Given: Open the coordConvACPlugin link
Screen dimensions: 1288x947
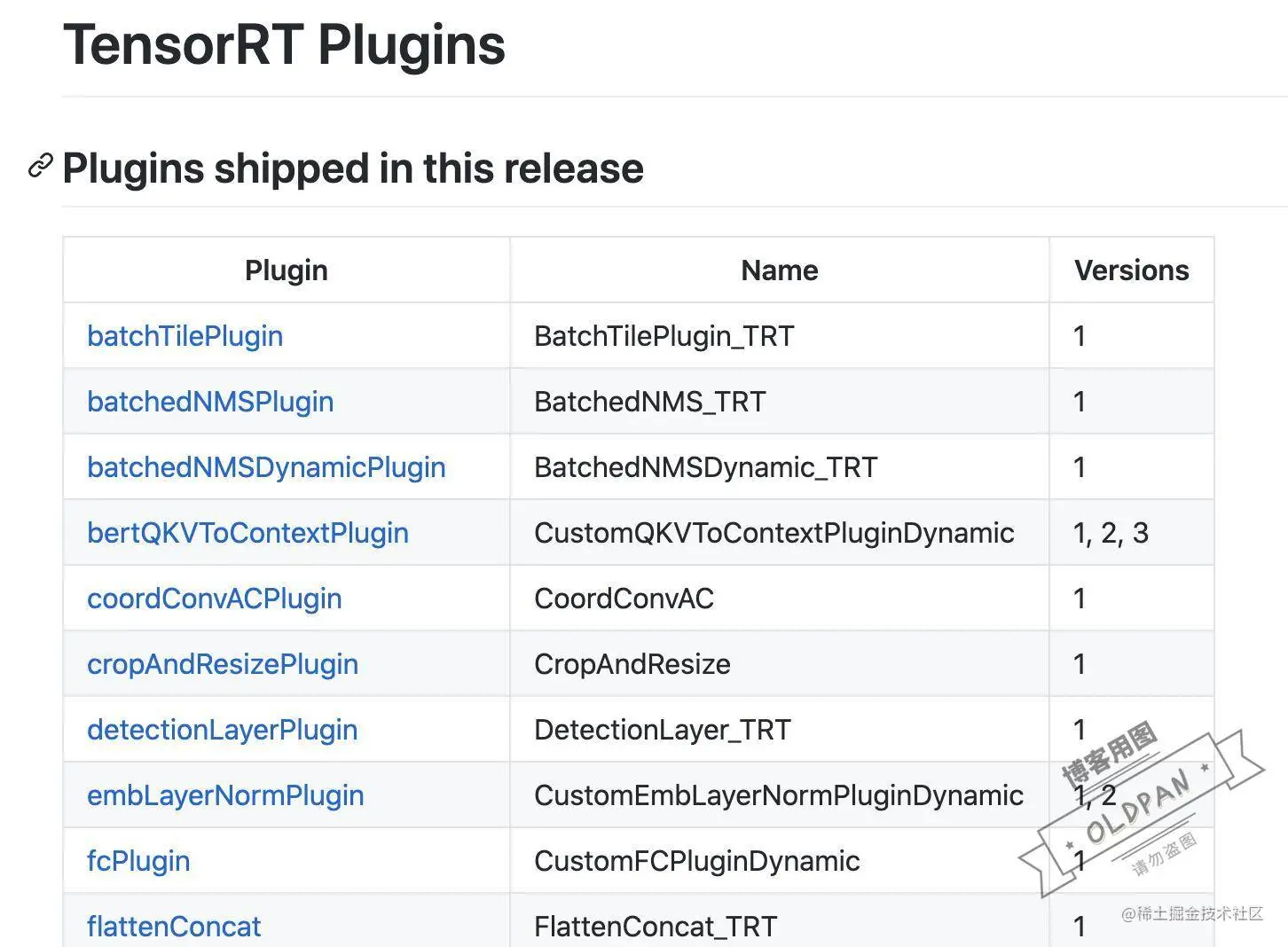Looking at the screenshot, I should (x=214, y=599).
